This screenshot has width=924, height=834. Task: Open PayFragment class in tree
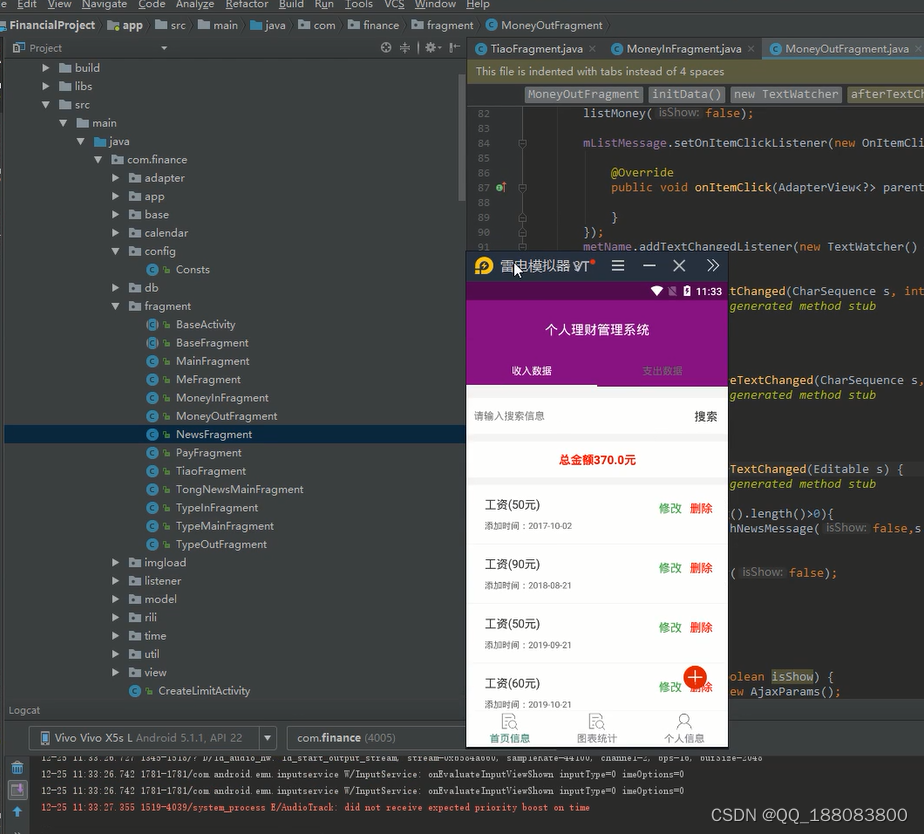click(x=209, y=453)
